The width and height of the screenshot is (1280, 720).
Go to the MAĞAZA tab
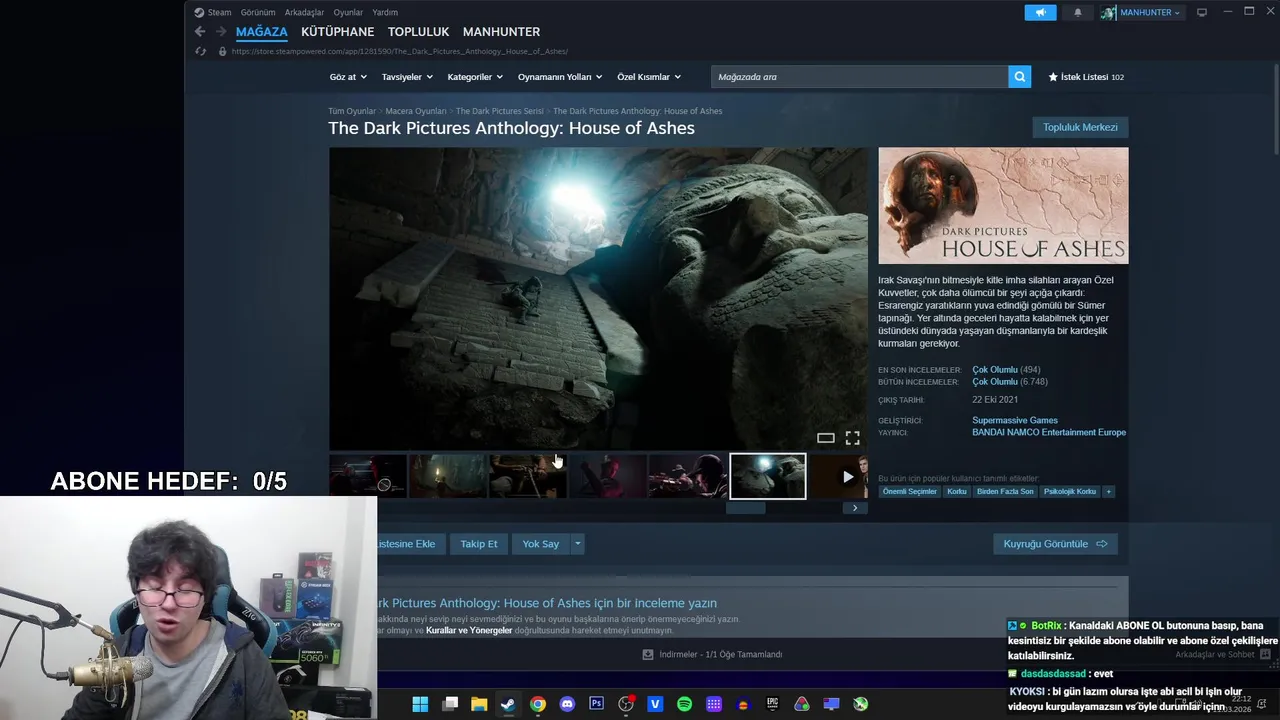261,32
